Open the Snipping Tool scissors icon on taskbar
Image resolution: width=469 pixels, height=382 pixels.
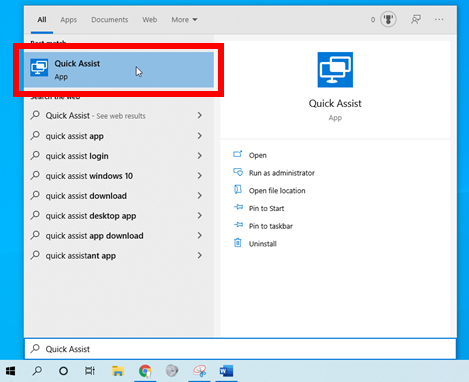point(199,371)
